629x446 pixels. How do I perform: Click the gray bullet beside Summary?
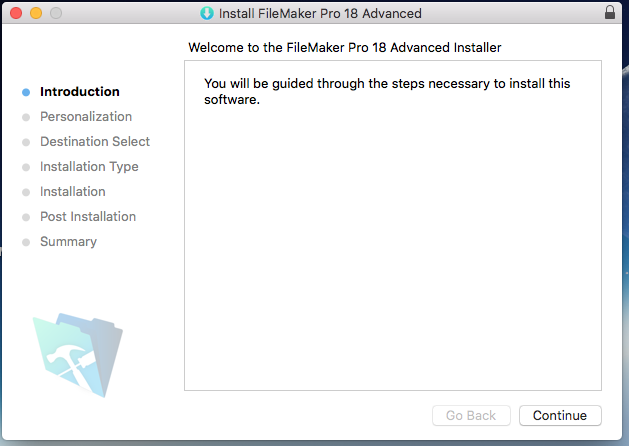click(x=26, y=242)
